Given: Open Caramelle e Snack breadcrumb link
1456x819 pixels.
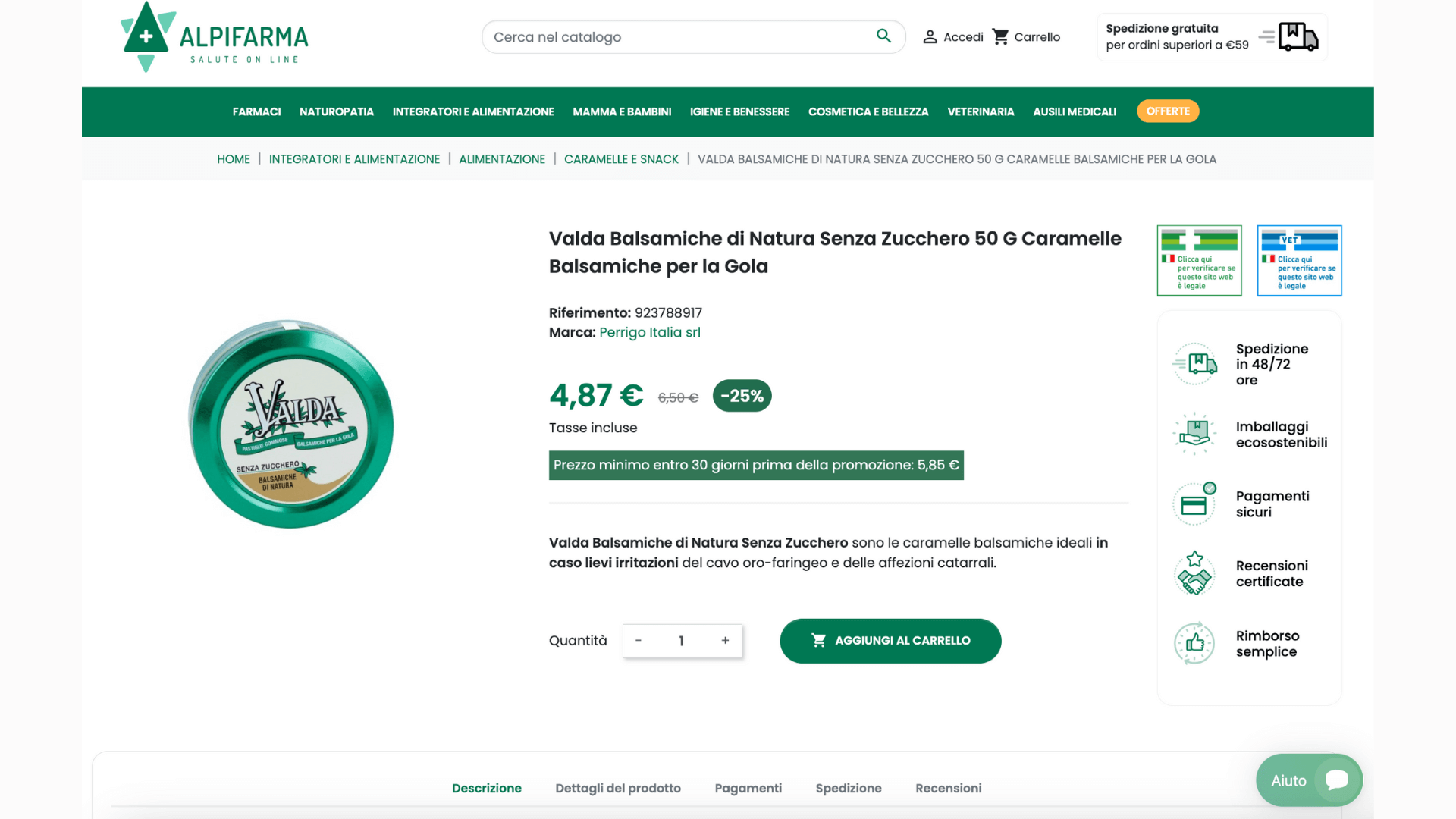Looking at the screenshot, I should point(621,159).
